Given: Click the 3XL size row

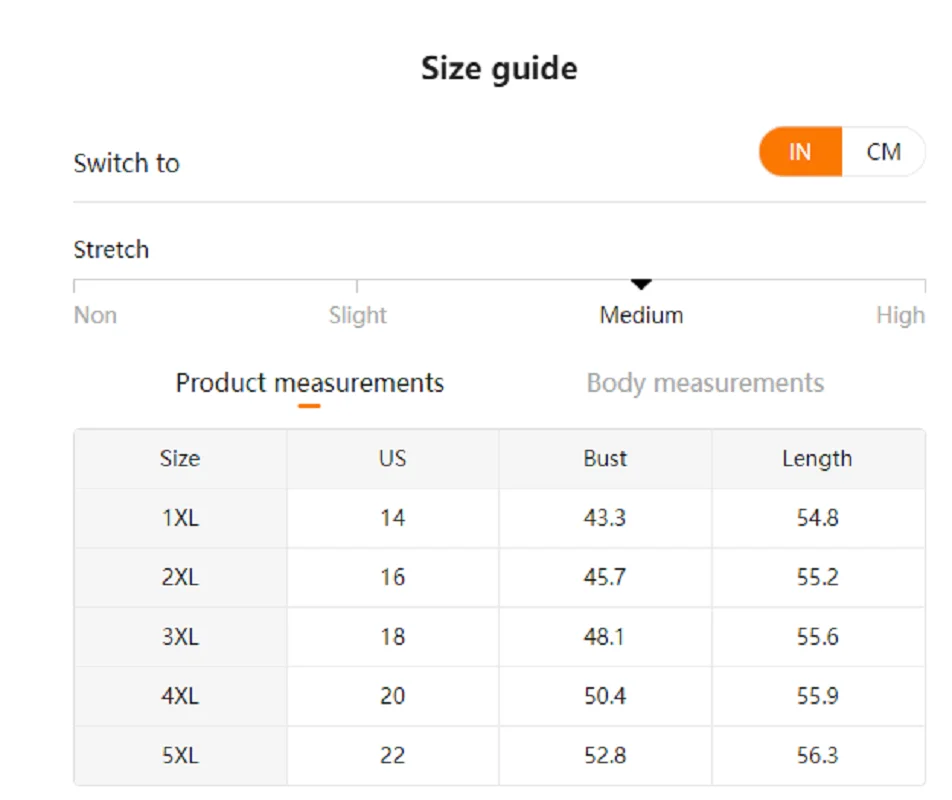Looking at the screenshot, I should 180,637.
